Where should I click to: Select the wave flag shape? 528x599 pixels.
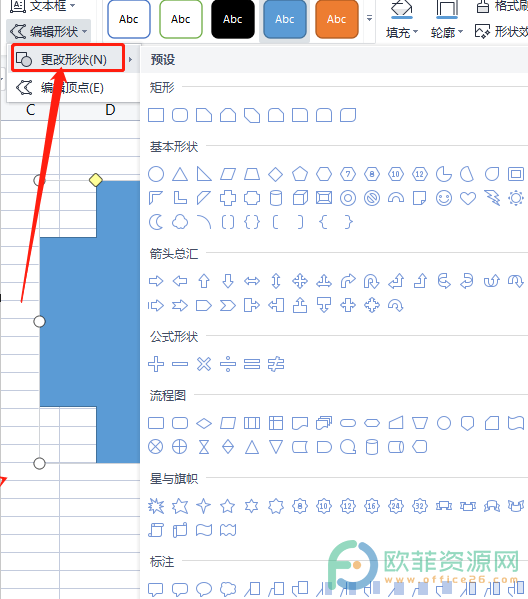204,530
